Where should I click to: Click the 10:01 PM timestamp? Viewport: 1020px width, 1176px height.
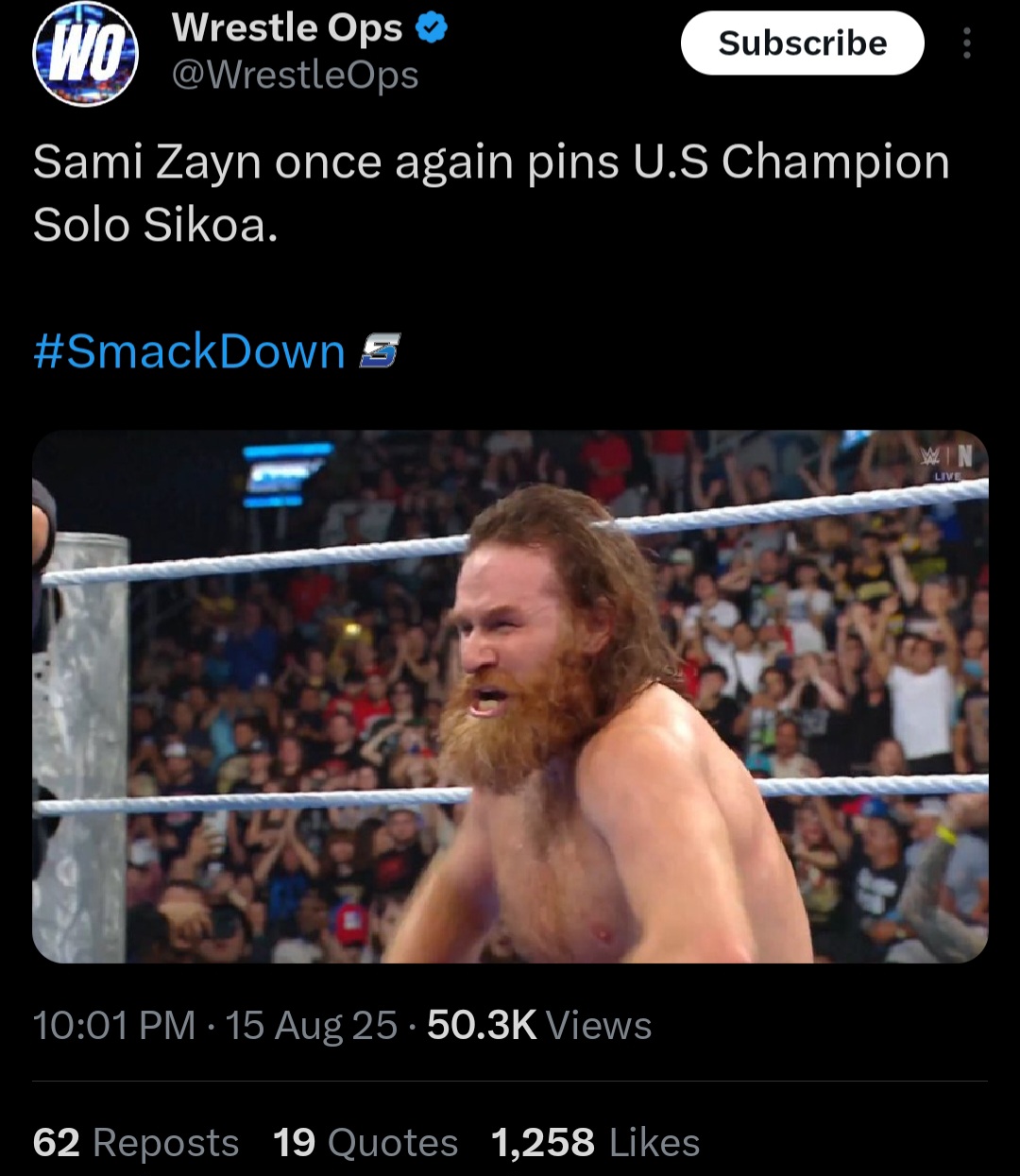click(x=114, y=1026)
